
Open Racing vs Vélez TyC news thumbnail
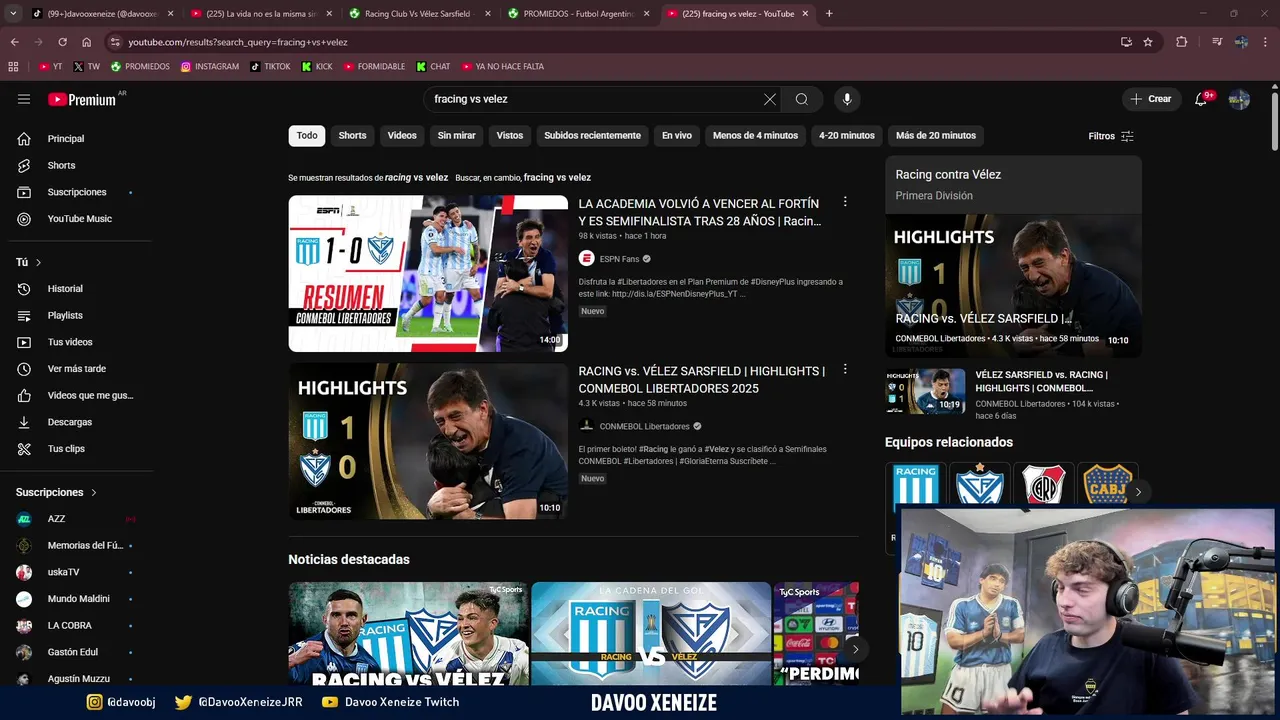[x=408, y=634]
